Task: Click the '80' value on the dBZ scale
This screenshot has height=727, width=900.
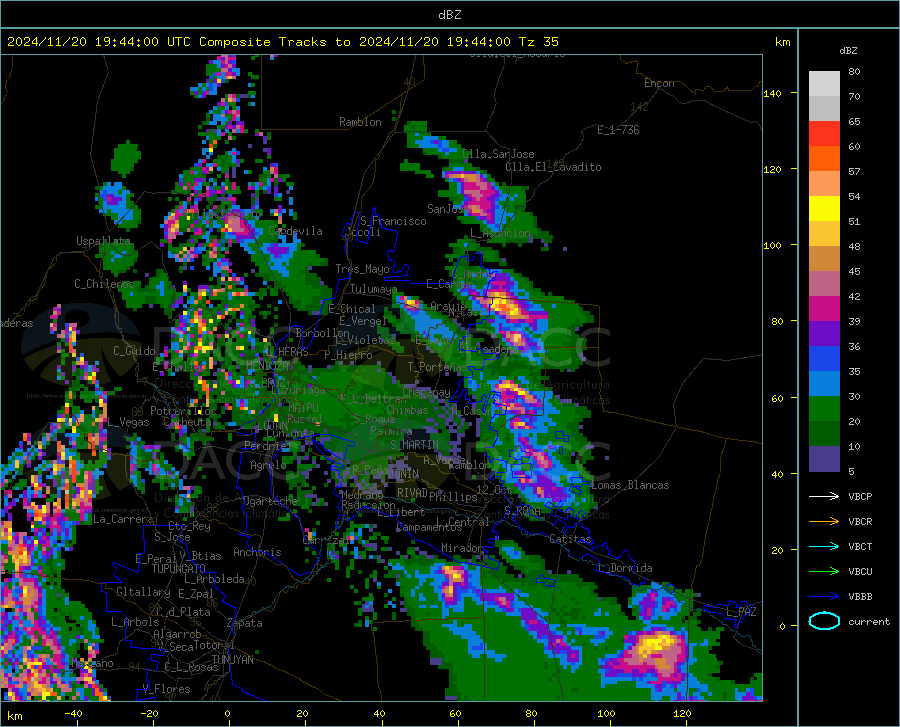Action: (854, 72)
